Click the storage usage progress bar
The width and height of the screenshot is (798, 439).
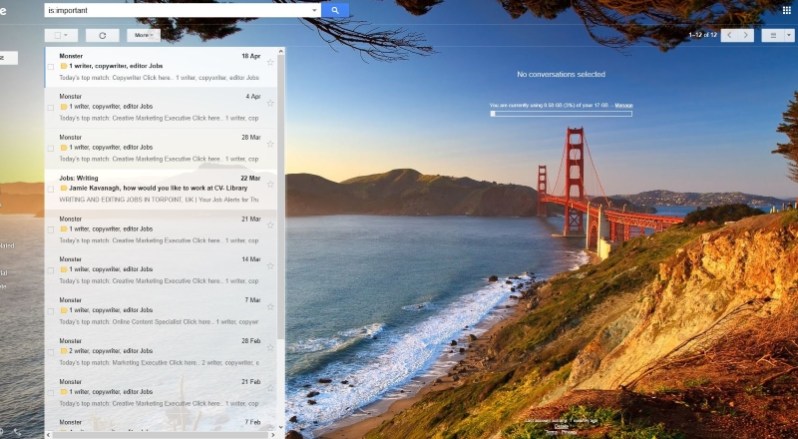pyautogui.click(x=561, y=113)
